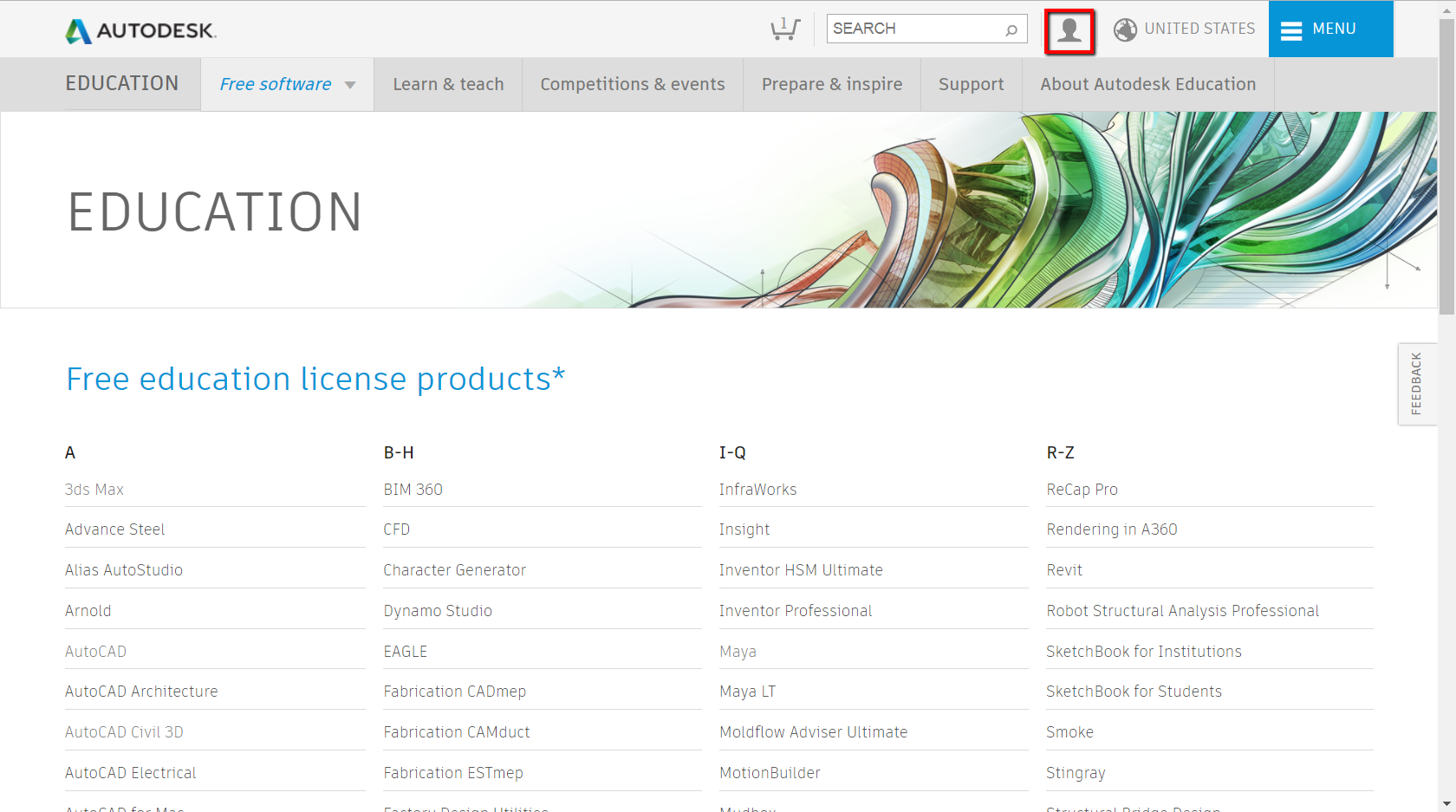The width and height of the screenshot is (1456, 812).
Task: Open AutoCAD Architecture link
Action: click(141, 692)
